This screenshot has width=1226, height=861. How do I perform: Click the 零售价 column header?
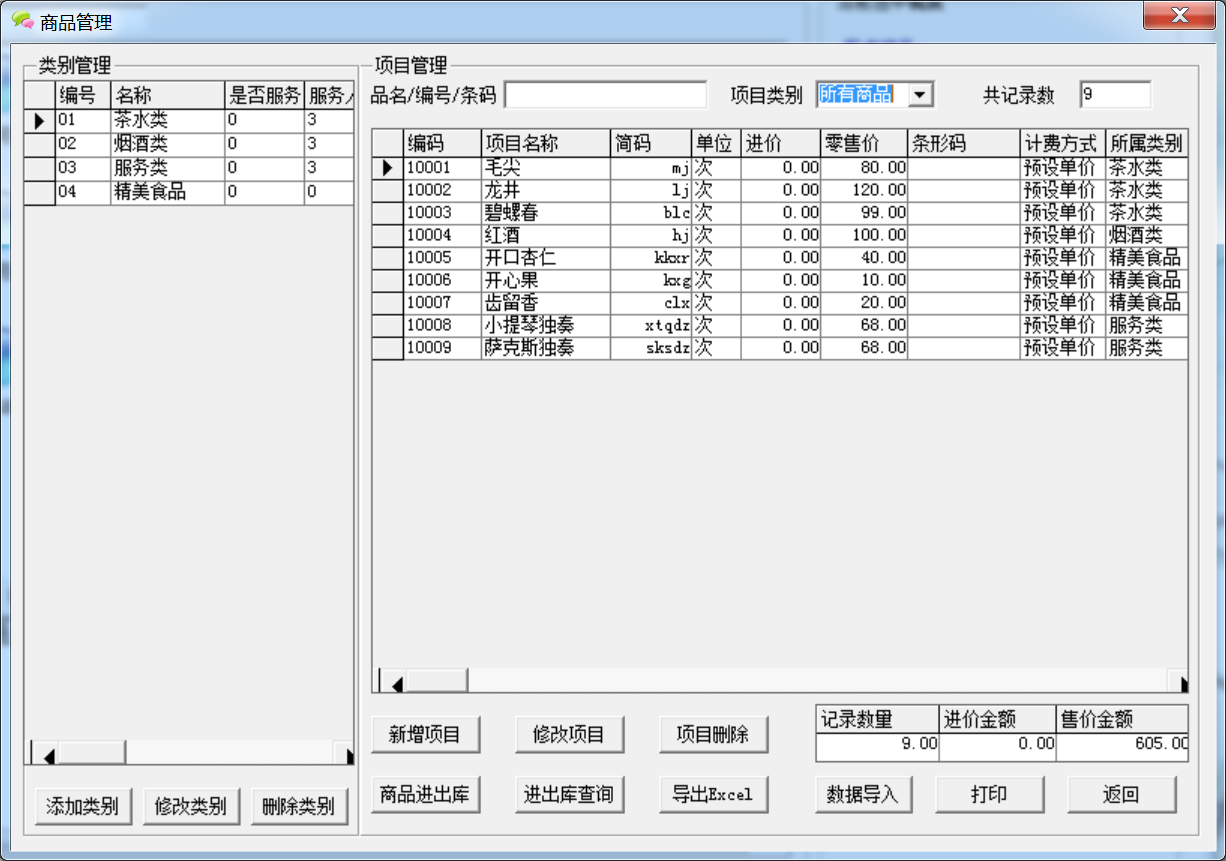(864, 143)
